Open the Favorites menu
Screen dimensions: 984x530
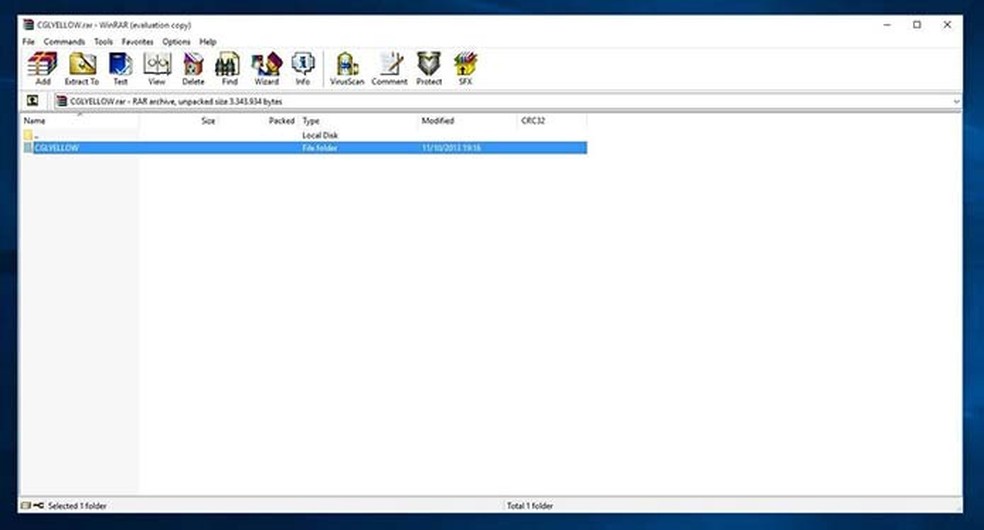coord(137,41)
